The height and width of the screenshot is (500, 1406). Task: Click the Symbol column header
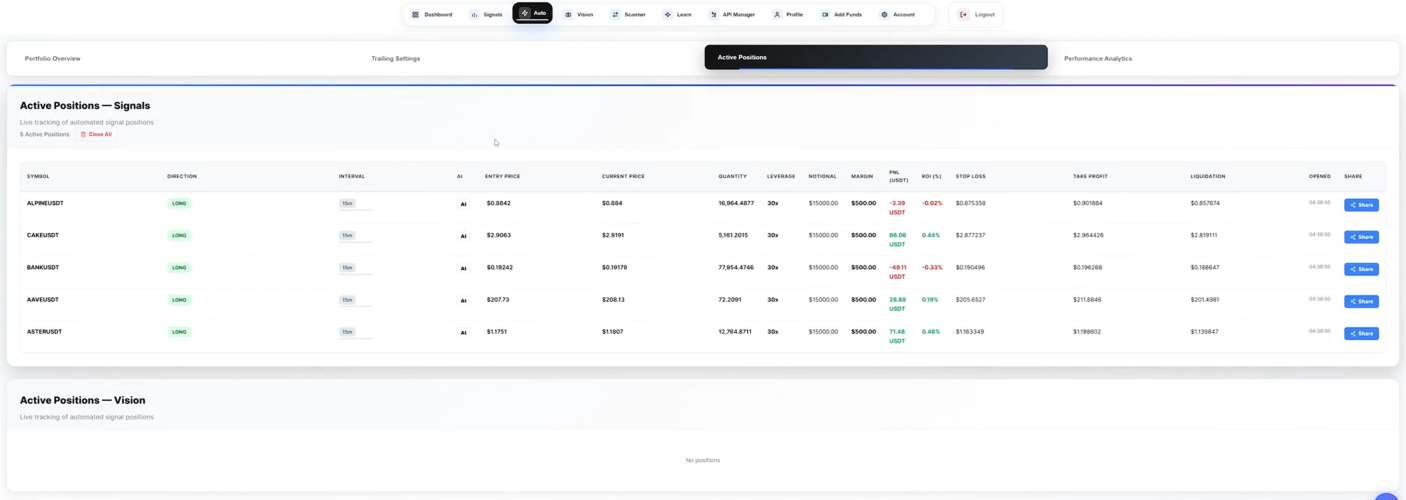pyautogui.click(x=38, y=176)
